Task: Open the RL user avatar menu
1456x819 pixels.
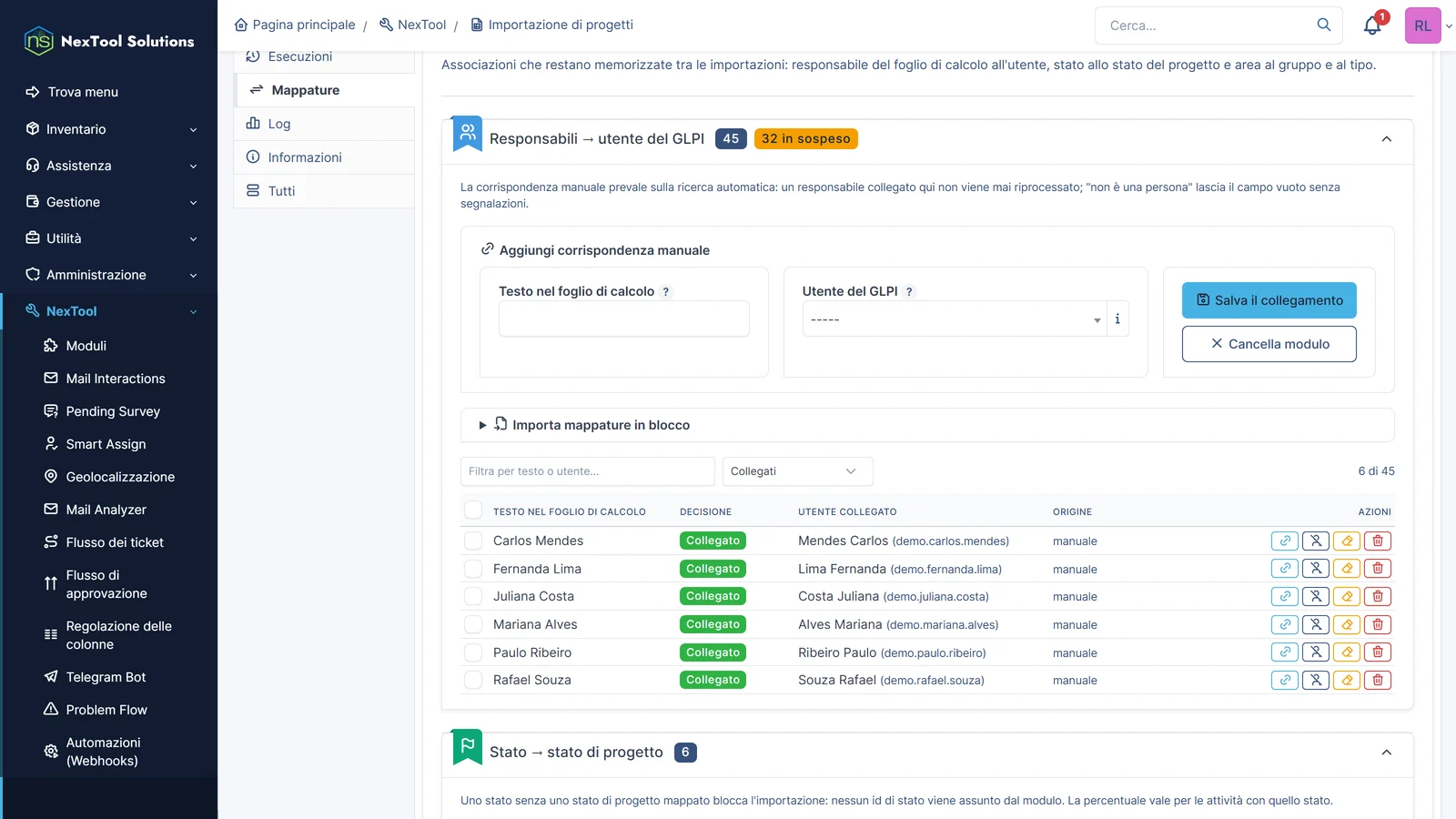Action: pyautogui.click(x=1423, y=25)
